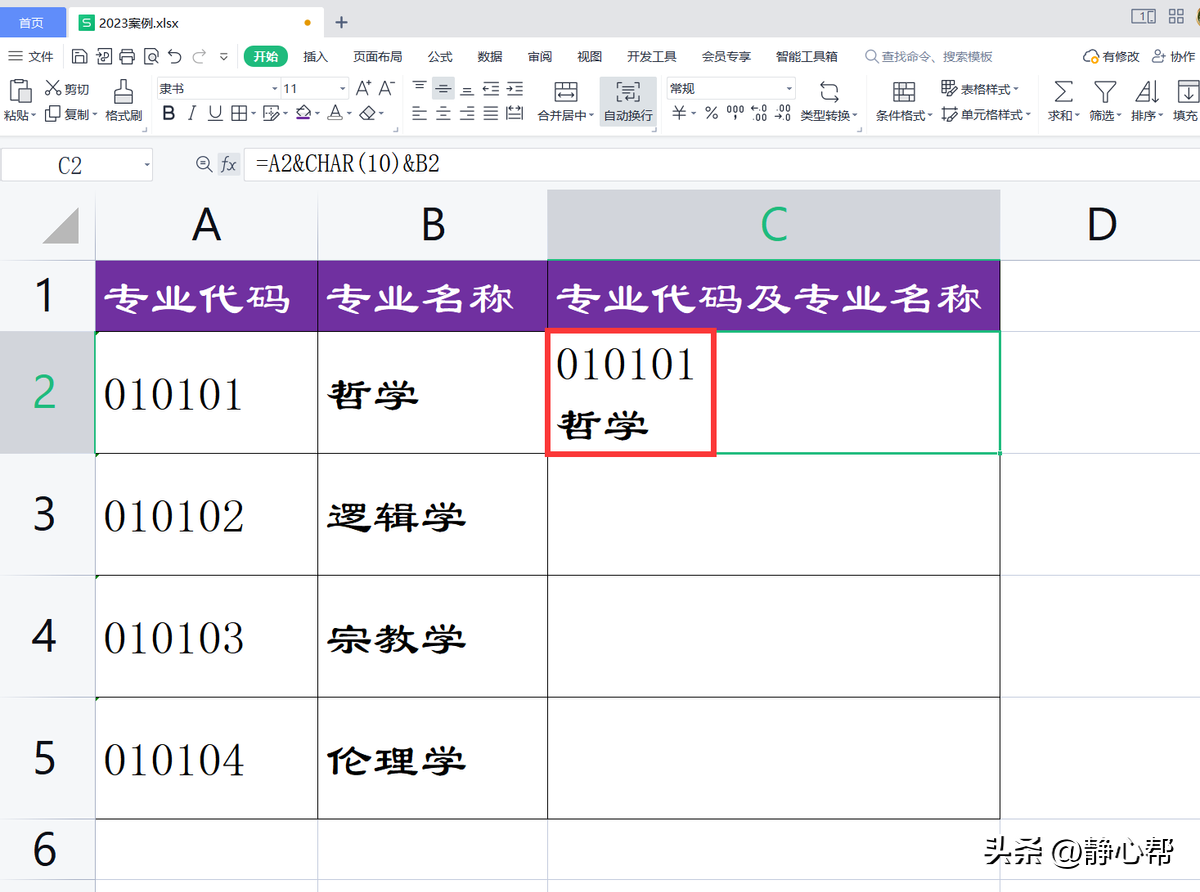The width and height of the screenshot is (1200, 892).
Task: Align text to bottom of cell
Action: tap(467, 89)
